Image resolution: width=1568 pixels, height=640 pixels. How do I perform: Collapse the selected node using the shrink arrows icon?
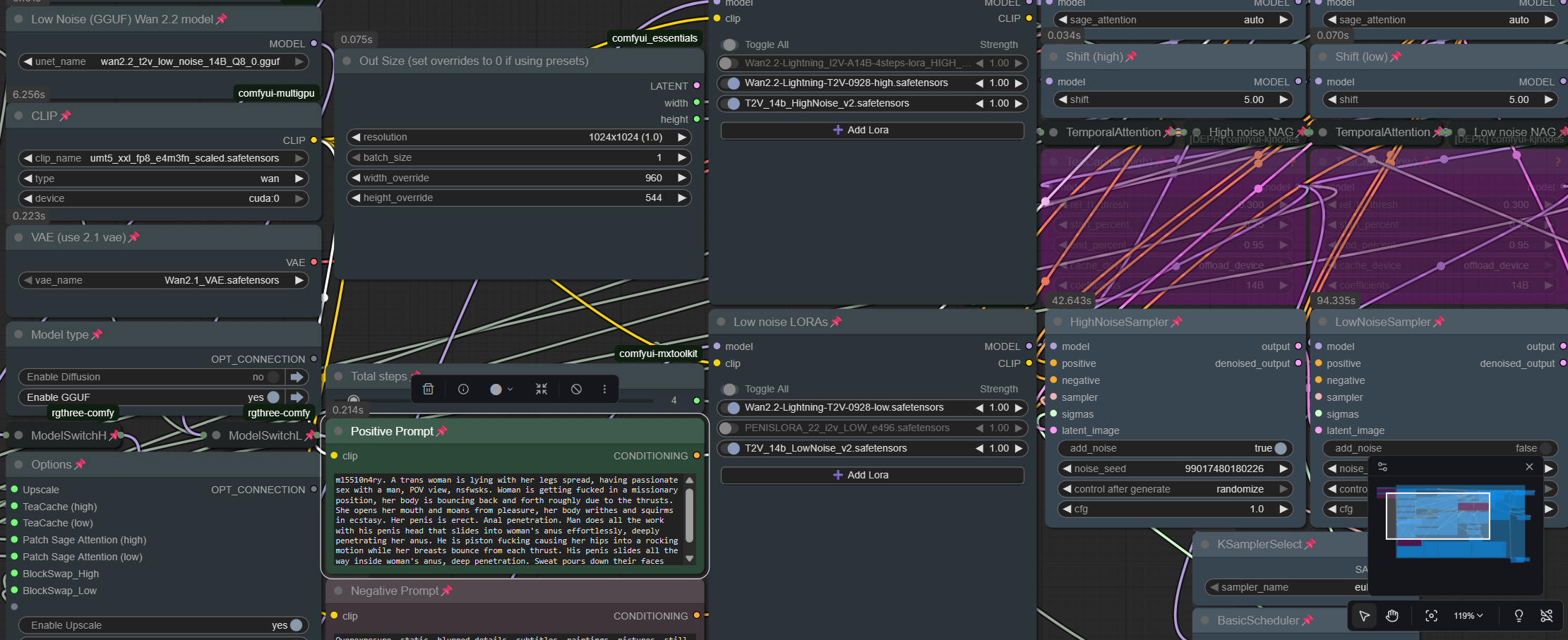point(541,389)
